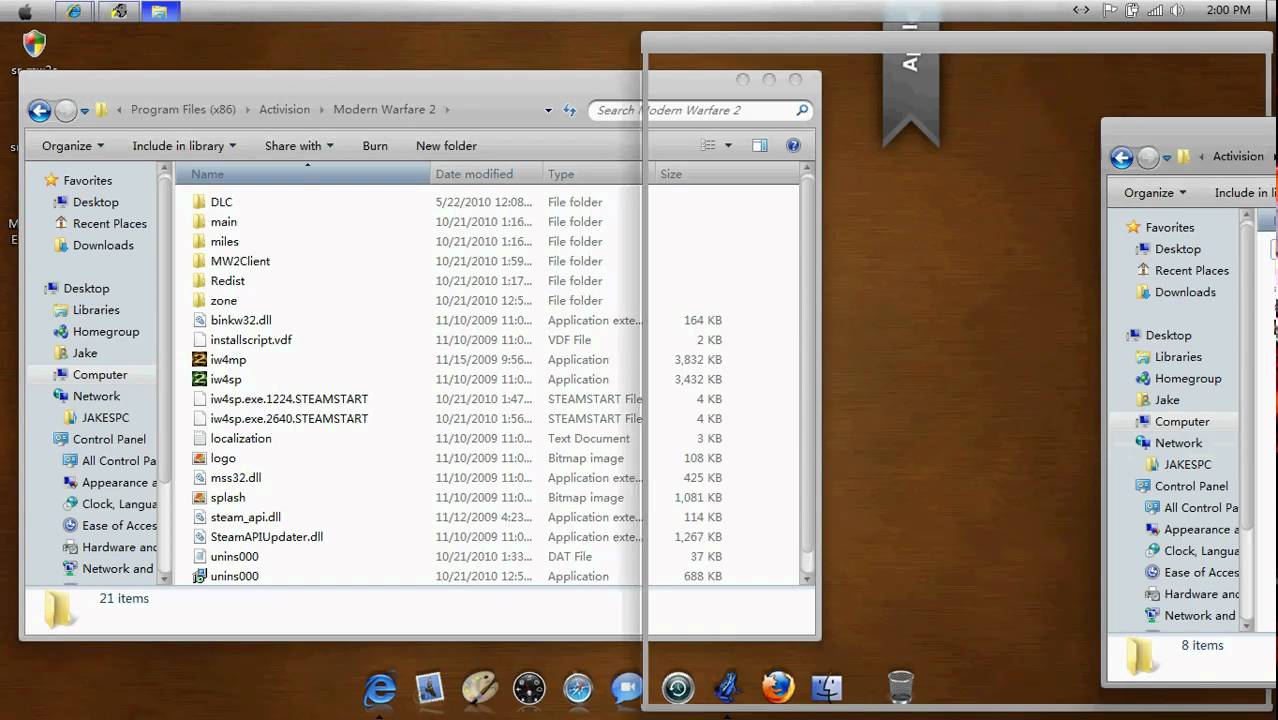Open Organize menu in the Activision window
Image resolution: width=1278 pixels, height=720 pixels.
(1155, 193)
